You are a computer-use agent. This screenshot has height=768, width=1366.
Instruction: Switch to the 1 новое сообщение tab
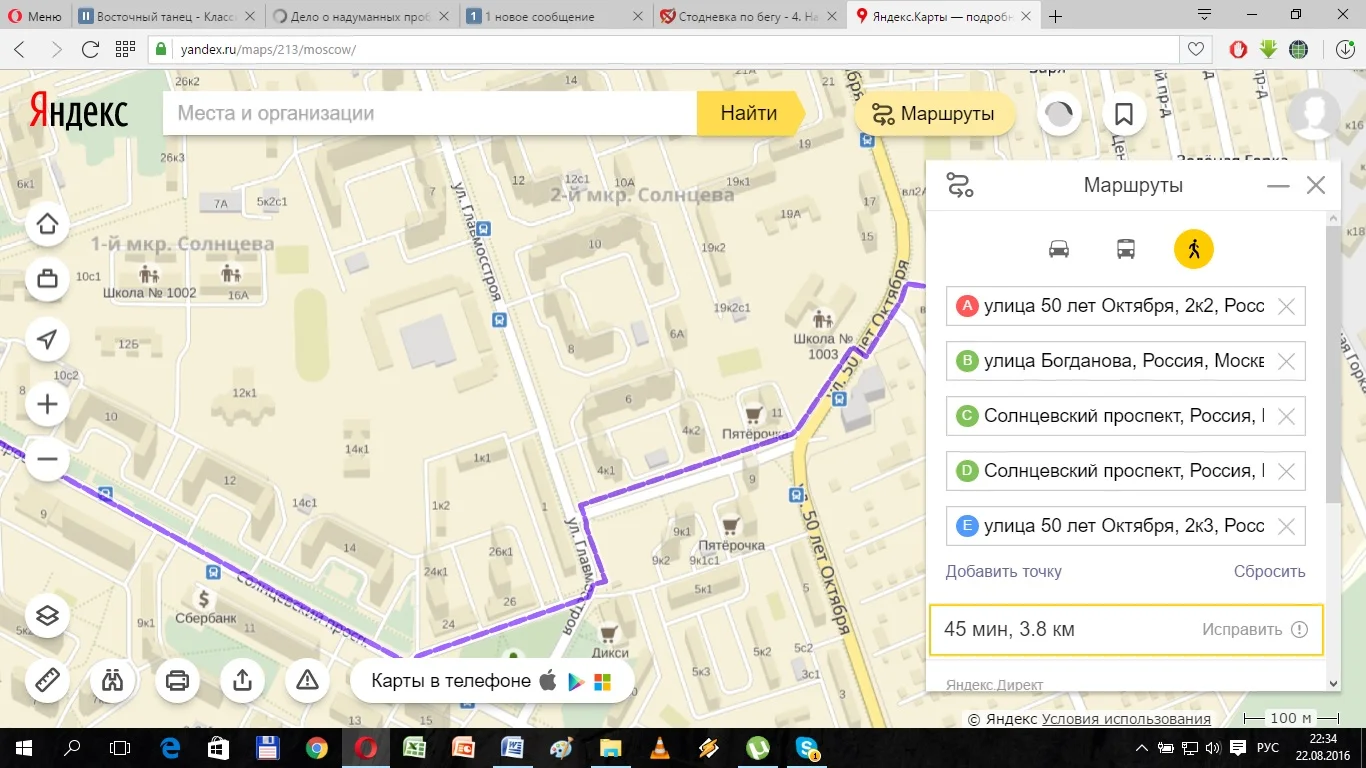tap(552, 16)
